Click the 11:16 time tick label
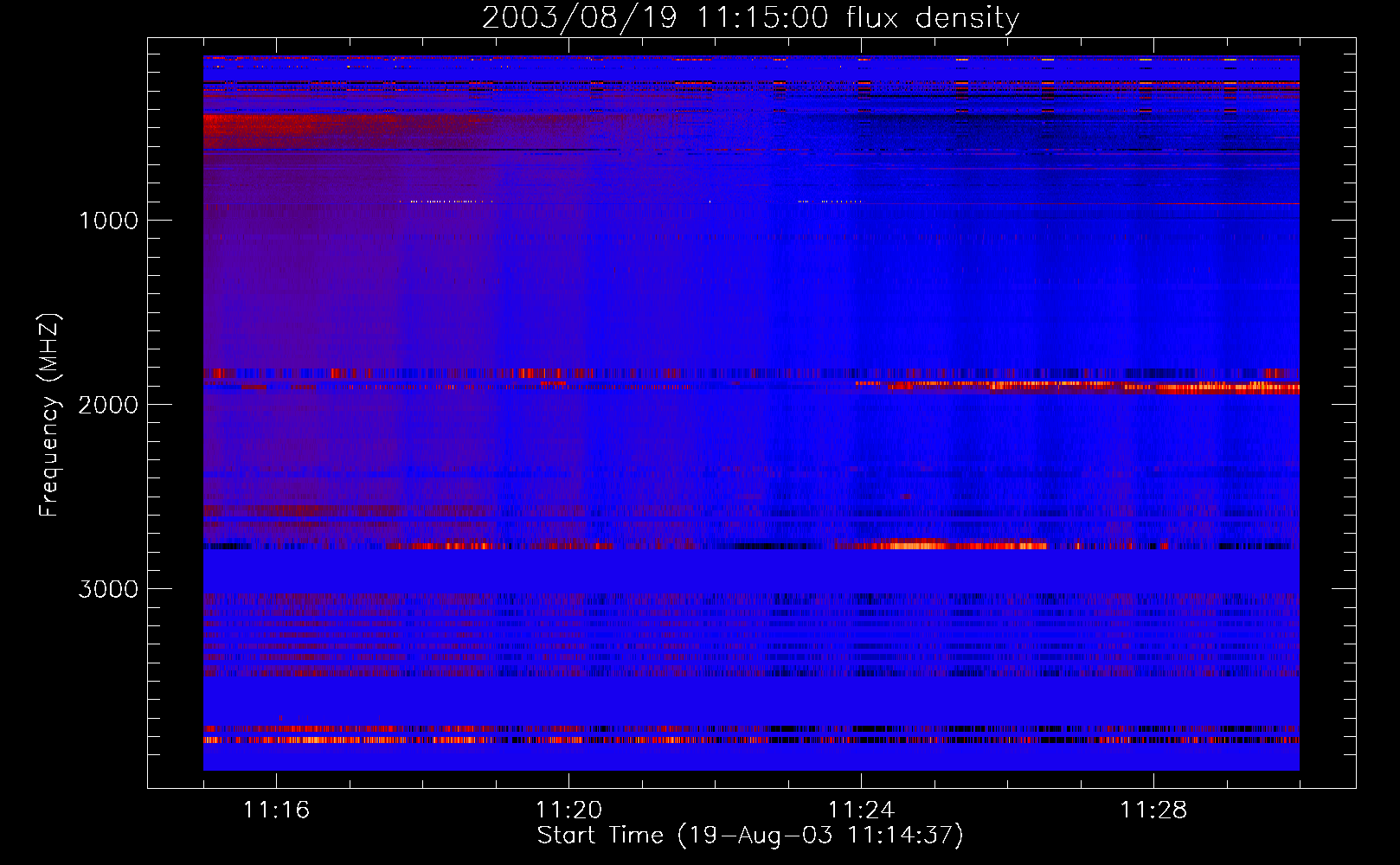The height and width of the screenshot is (865, 1400). [276, 810]
